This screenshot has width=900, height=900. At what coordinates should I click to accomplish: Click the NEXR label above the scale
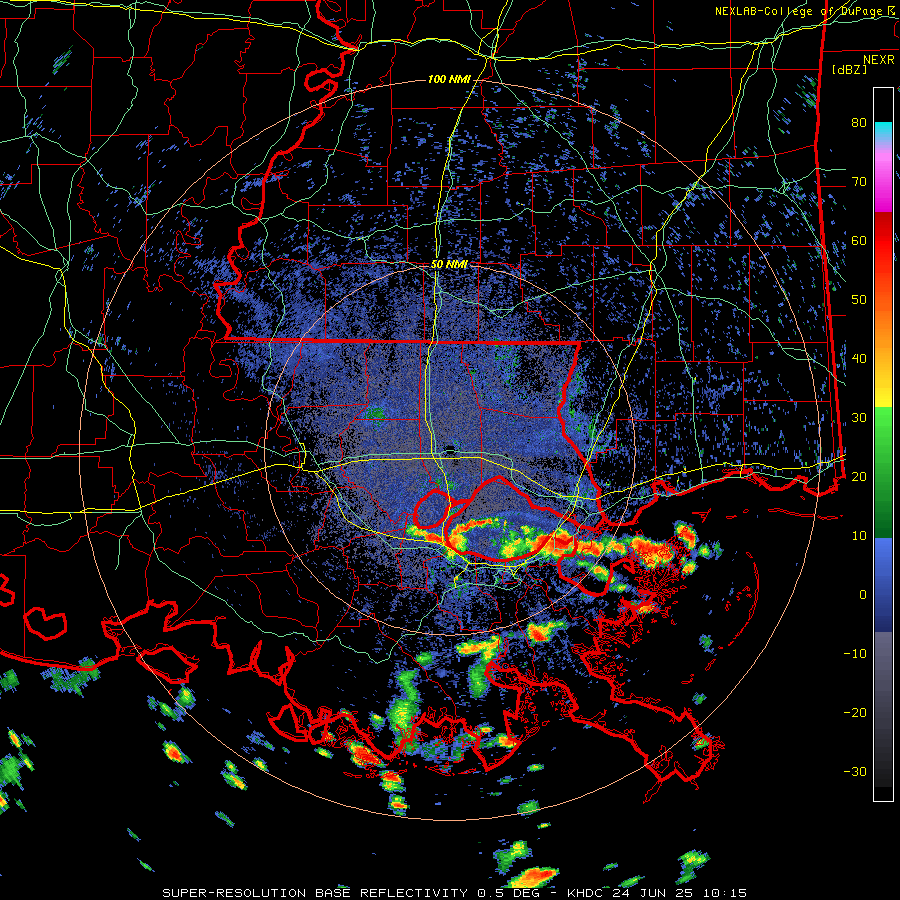coord(879,60)
